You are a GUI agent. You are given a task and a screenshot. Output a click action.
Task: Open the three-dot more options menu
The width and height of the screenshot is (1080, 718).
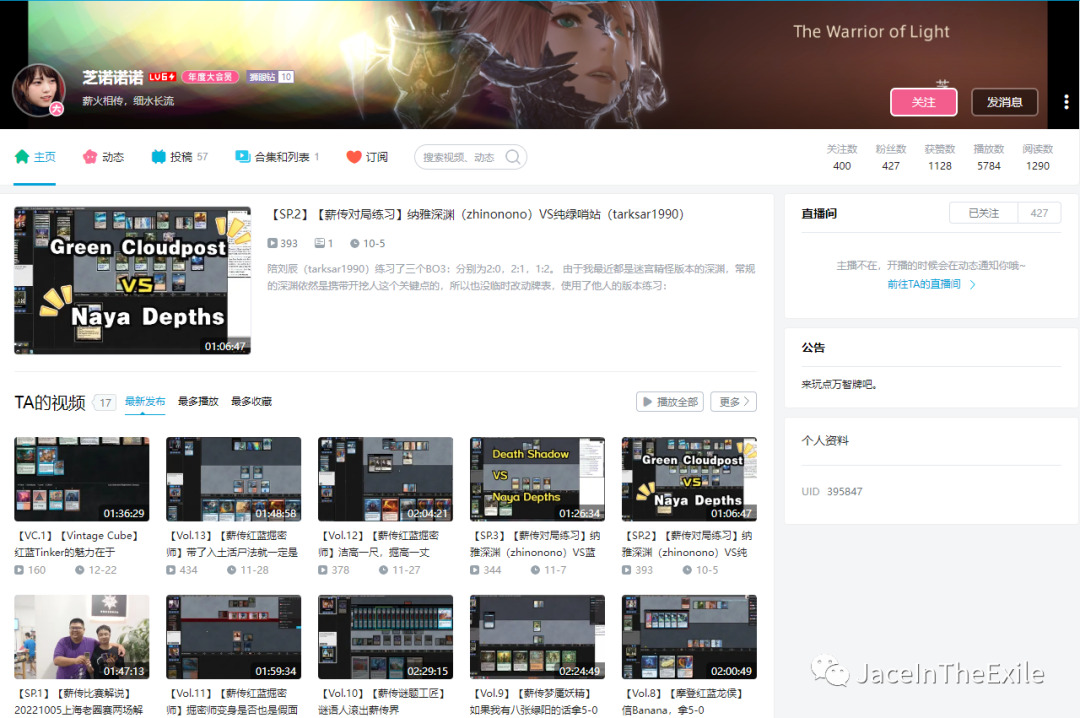point(1066,102)
